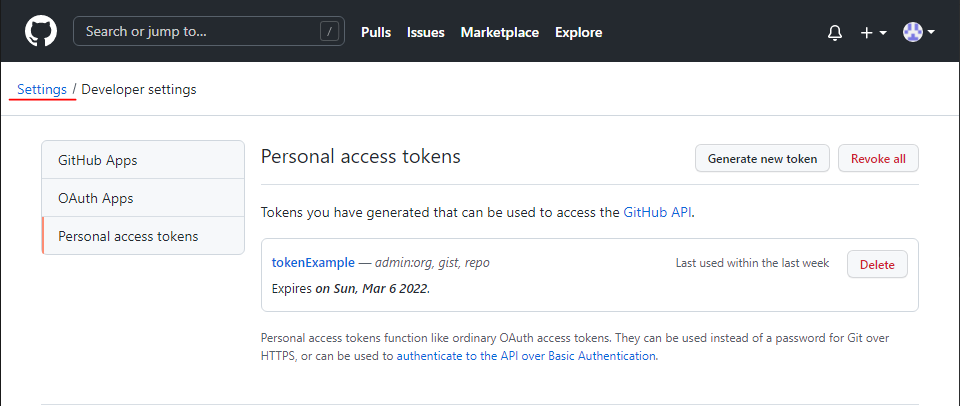Open the GitHub API link

coord(658,212)
